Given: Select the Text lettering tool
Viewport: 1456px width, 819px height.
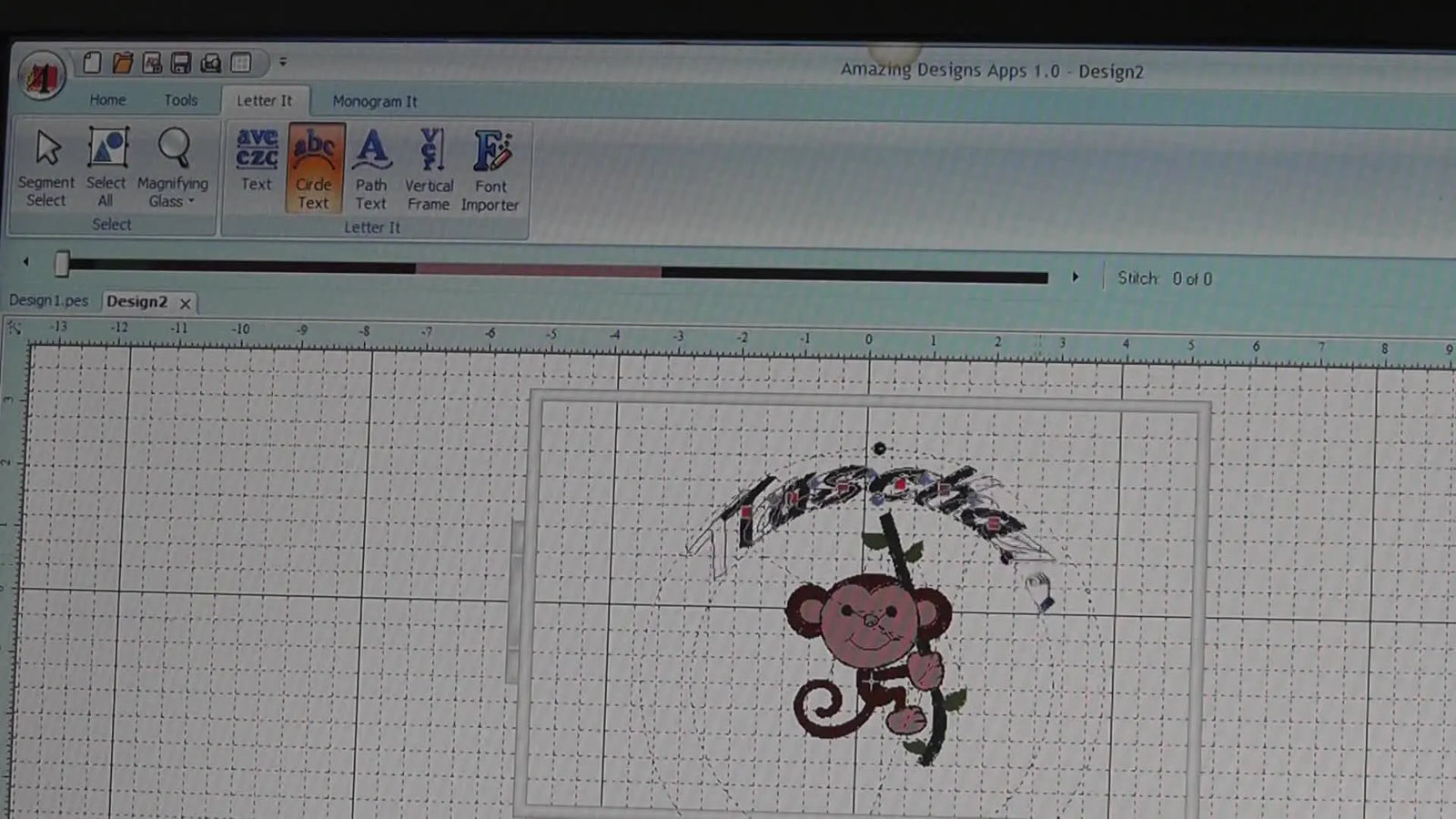Looking at the screenshot, I should 256,164.
